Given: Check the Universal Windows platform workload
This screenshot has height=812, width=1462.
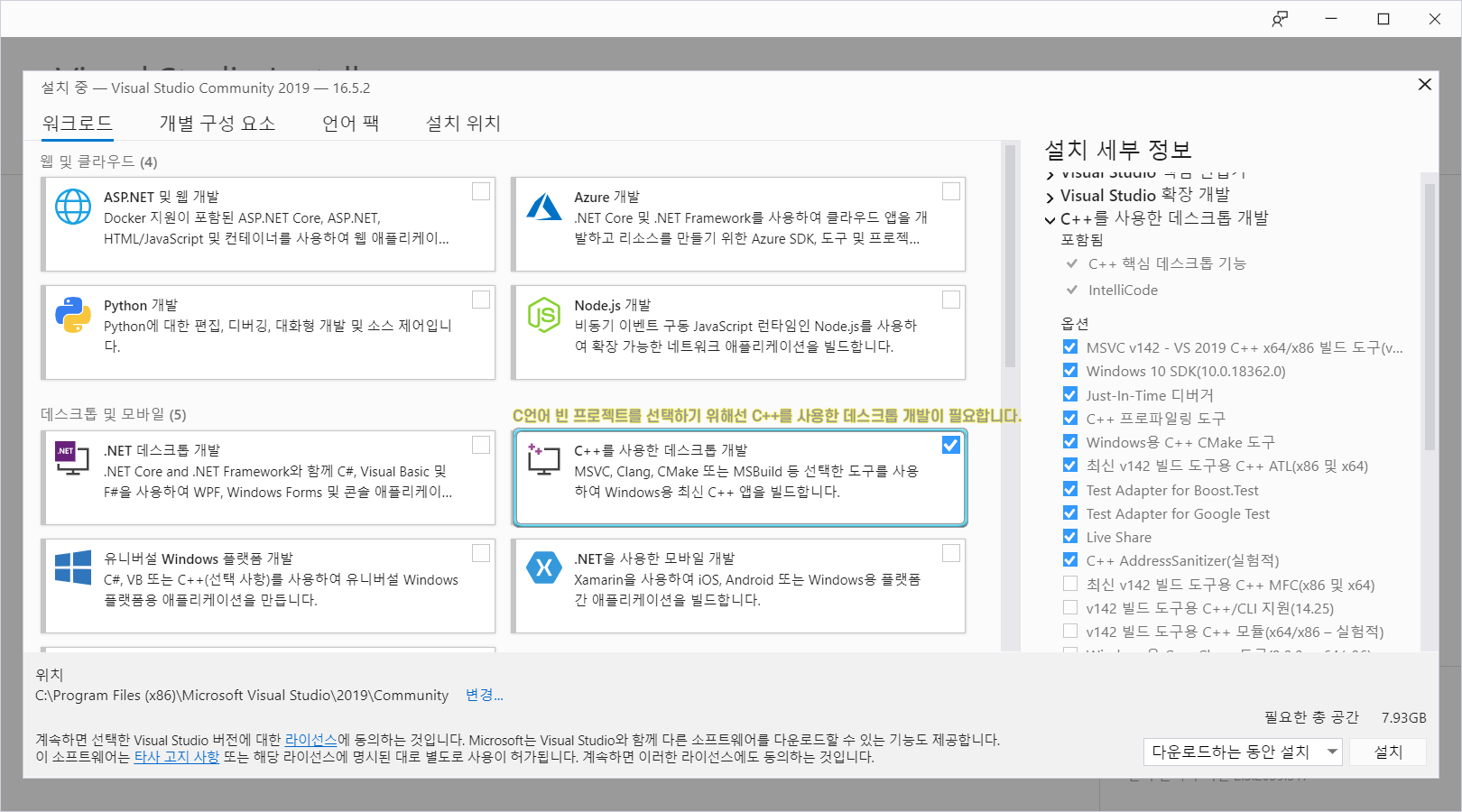Looking at the screenshot, I should pos(481,553).
